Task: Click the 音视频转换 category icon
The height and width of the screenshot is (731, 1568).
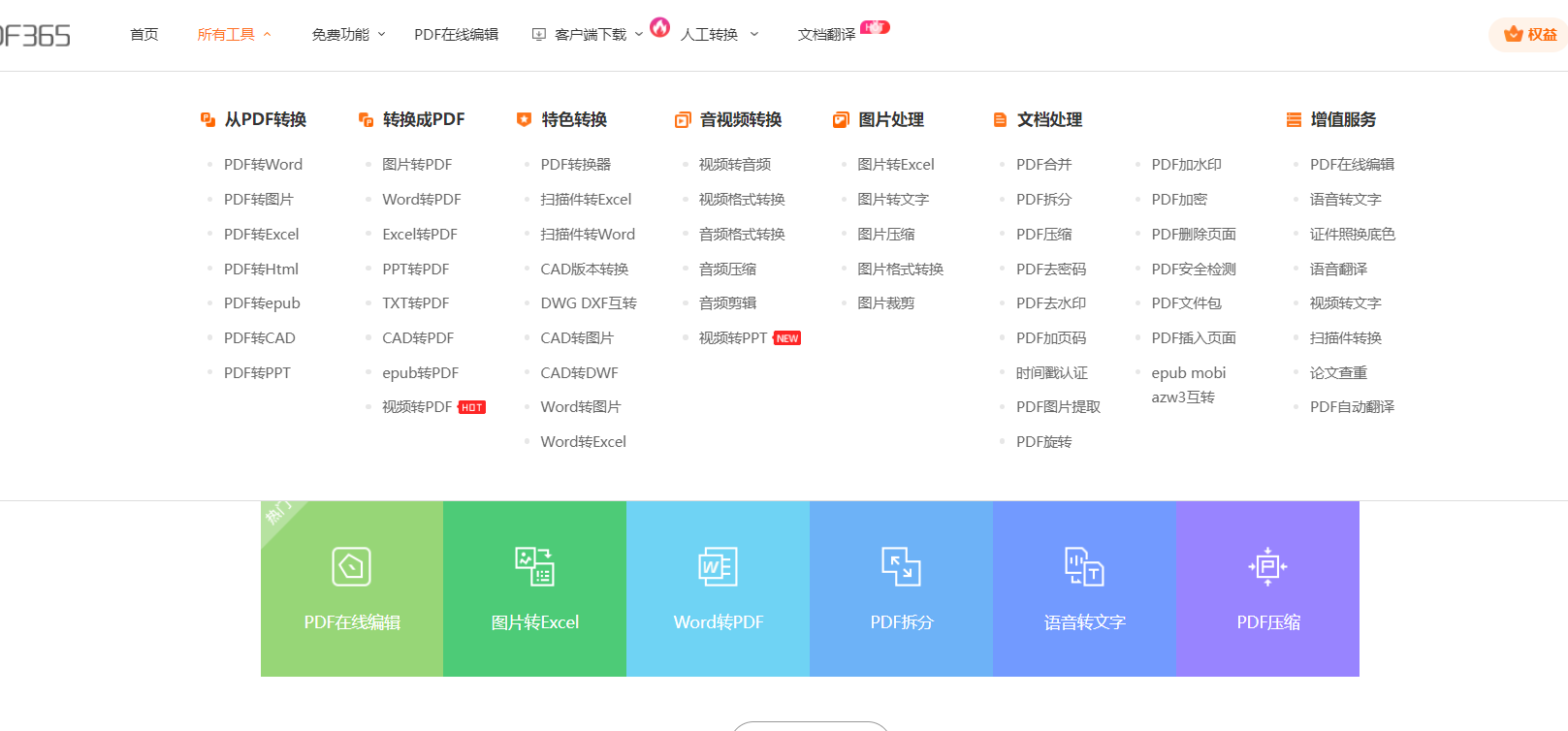Action: (x=683, y=119)
